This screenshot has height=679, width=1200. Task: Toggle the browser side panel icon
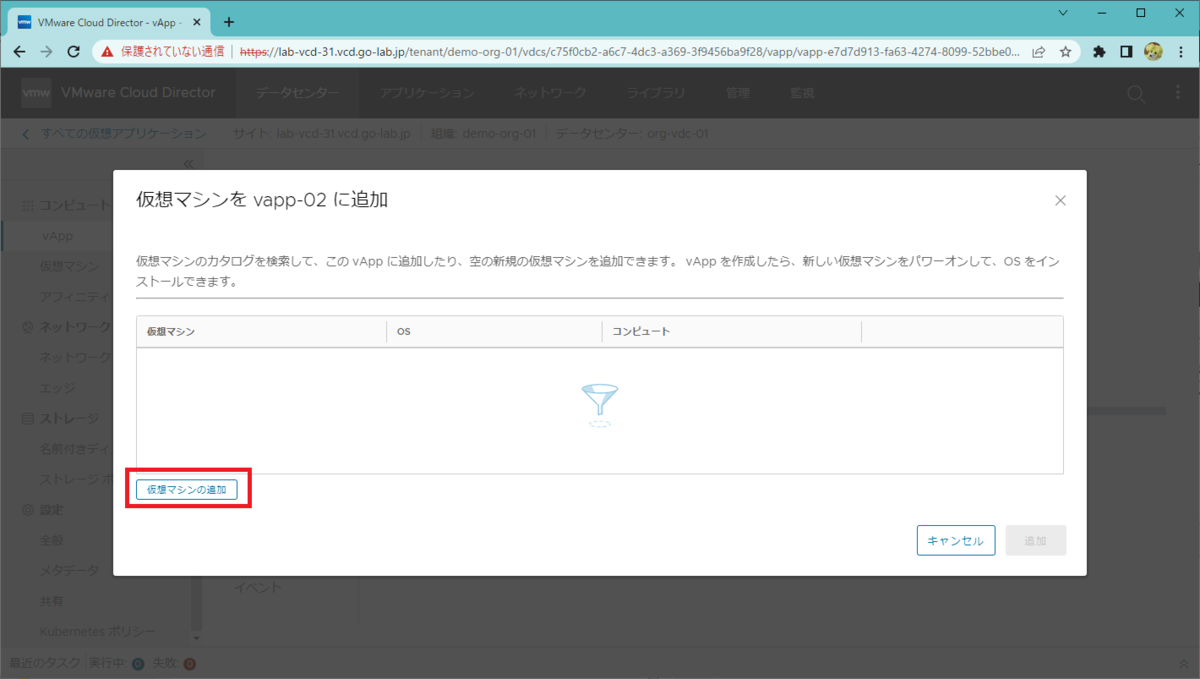pos(1126,51)
